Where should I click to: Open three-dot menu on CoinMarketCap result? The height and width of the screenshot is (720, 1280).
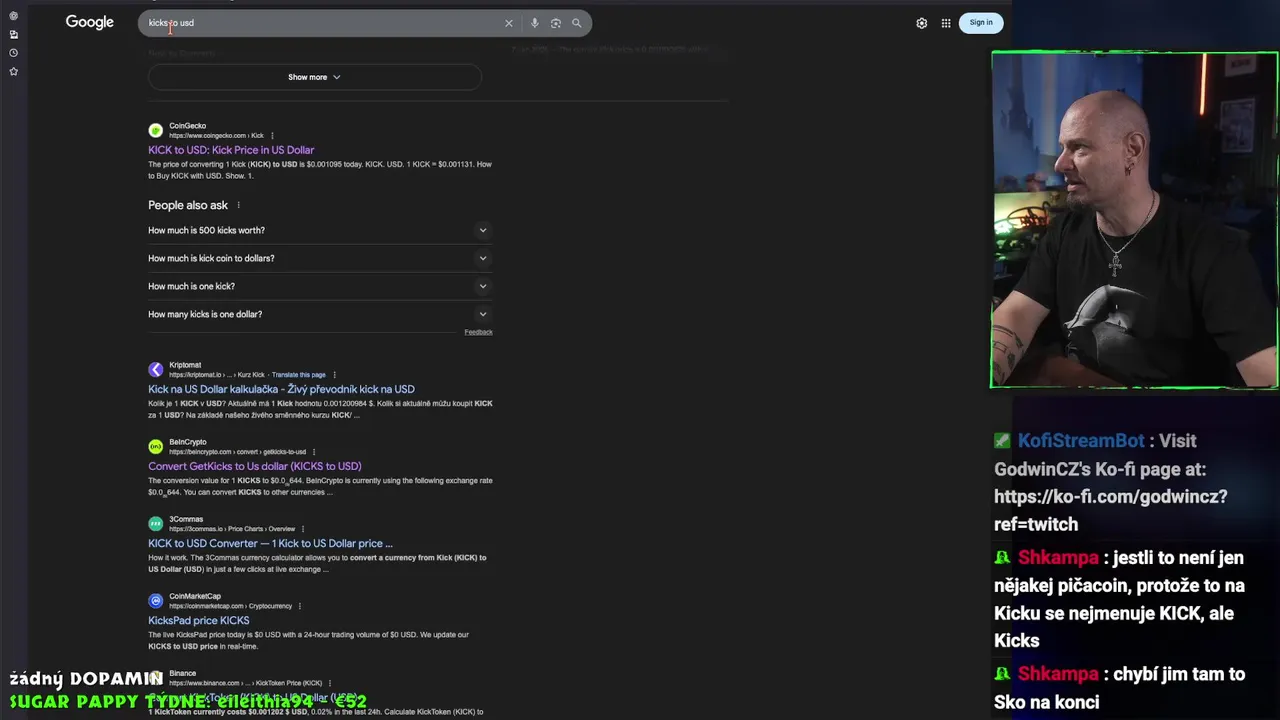[300, 606]
